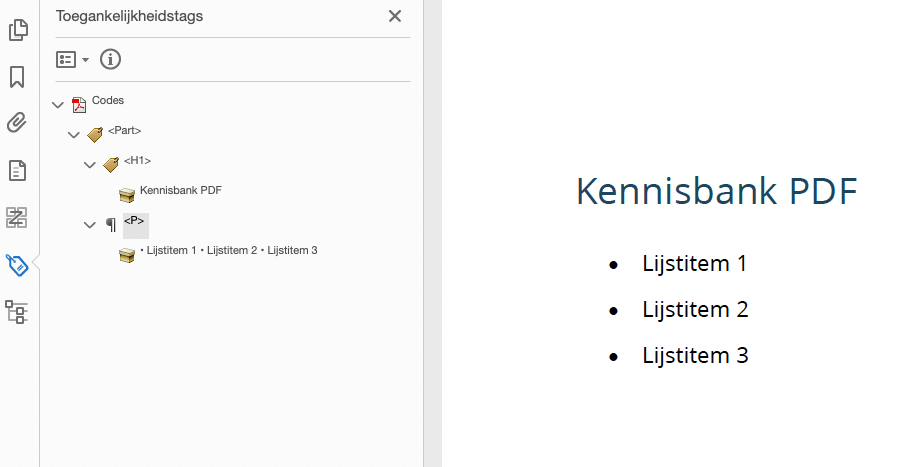This screenshot has height=467, width=906.
Task: Collapse the <P> tag node
Action: pyautogui.click(x=90, y=225)
